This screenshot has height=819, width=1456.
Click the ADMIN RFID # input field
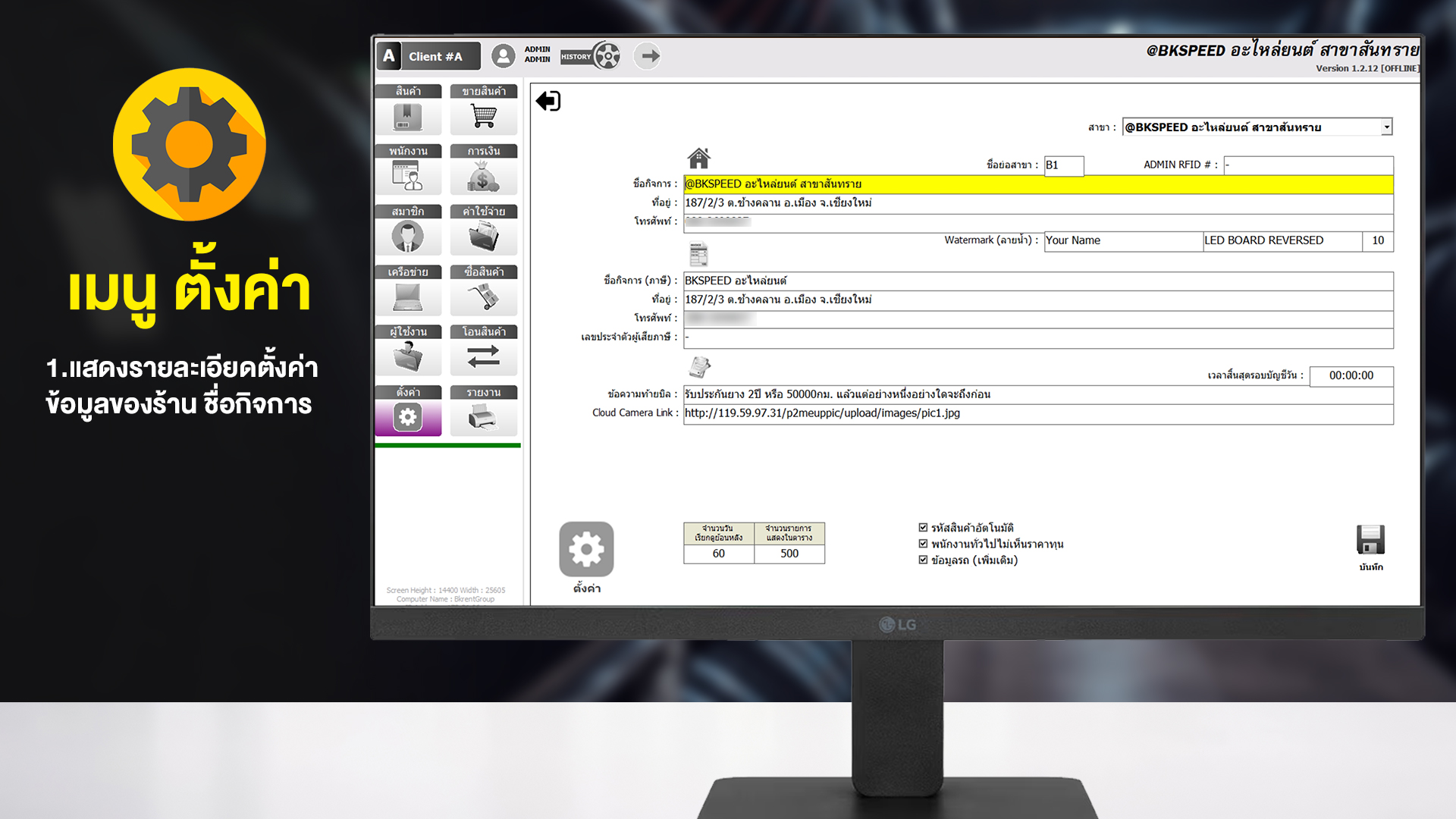pyautogui.click(x=1308, y=165)
